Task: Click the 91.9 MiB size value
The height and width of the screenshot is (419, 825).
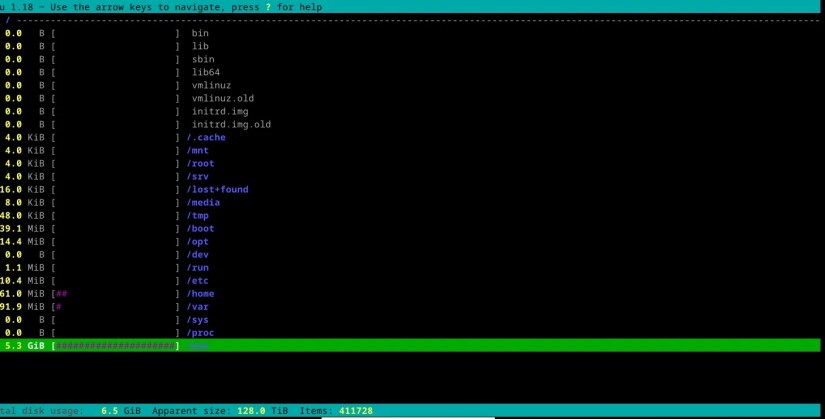Action: [x=22, y=307]
